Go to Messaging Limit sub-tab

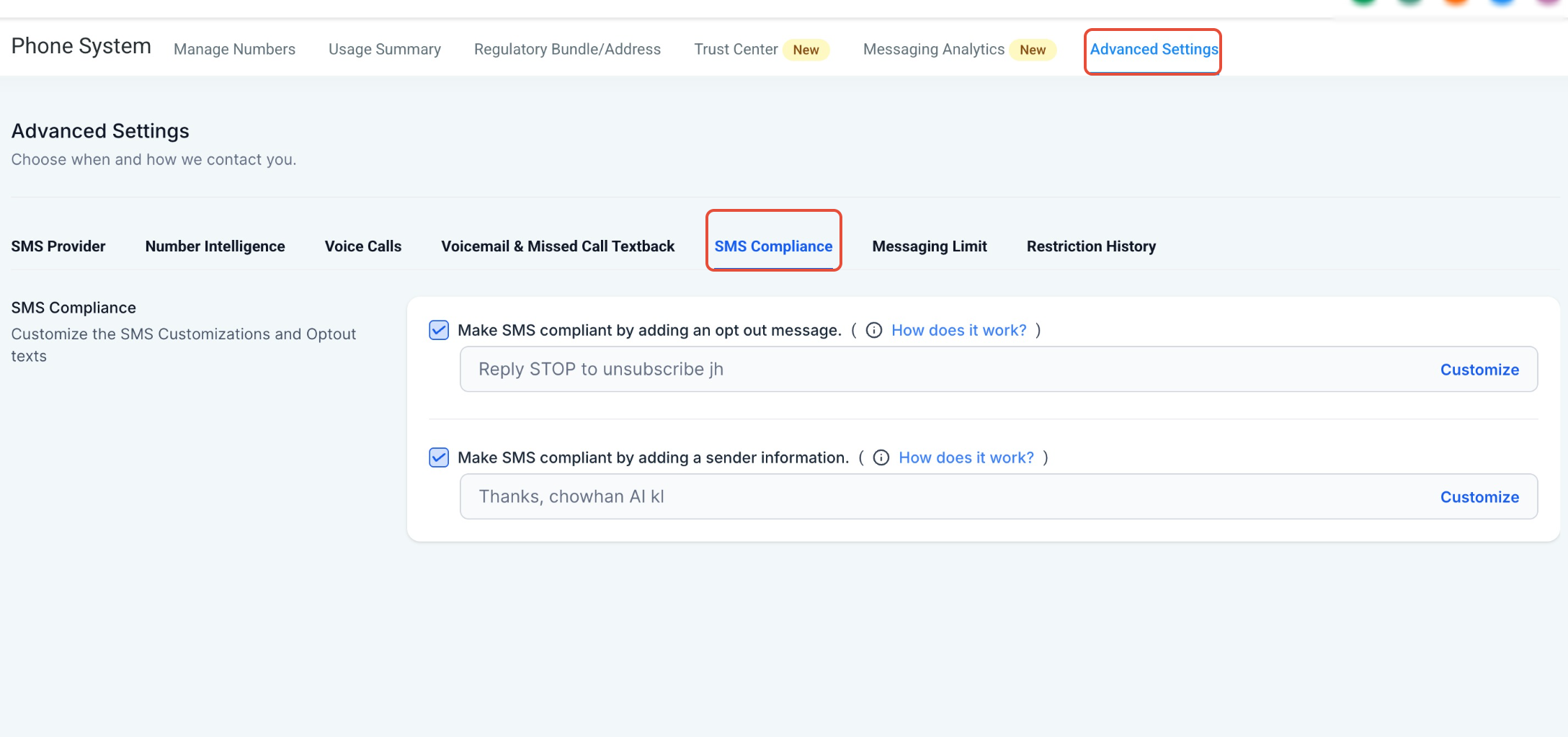930,246
